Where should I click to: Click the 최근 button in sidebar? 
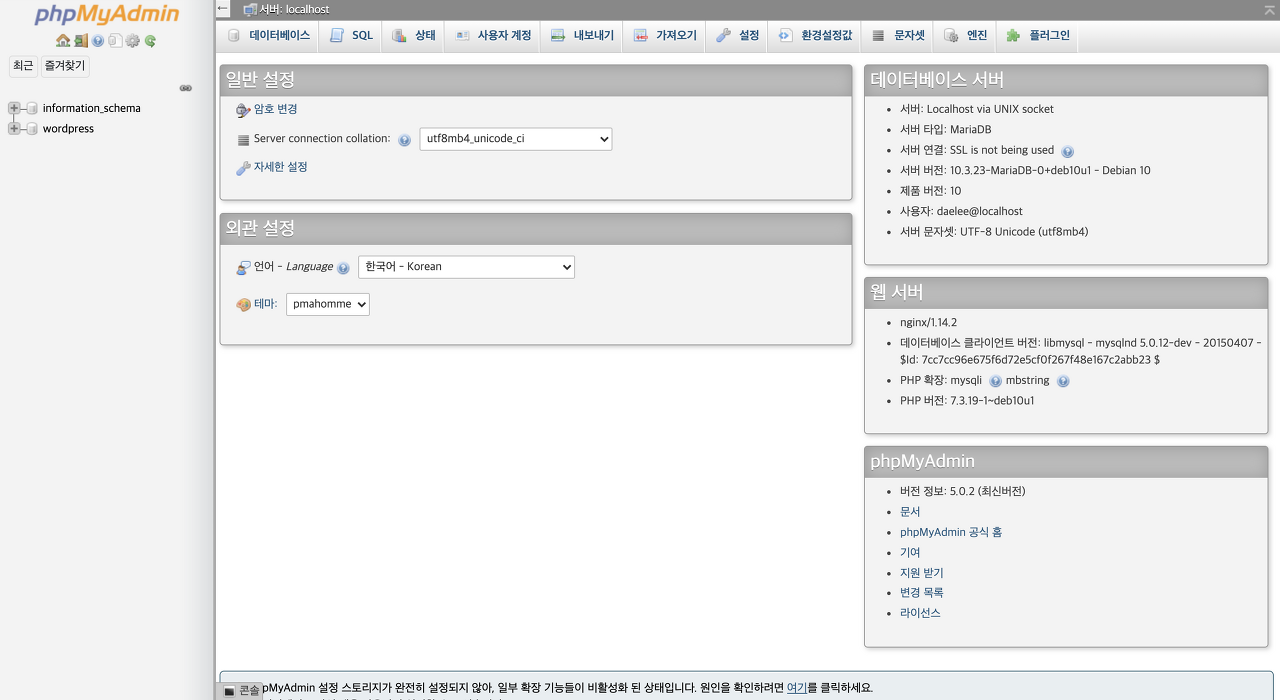click(x=23, y=66)
